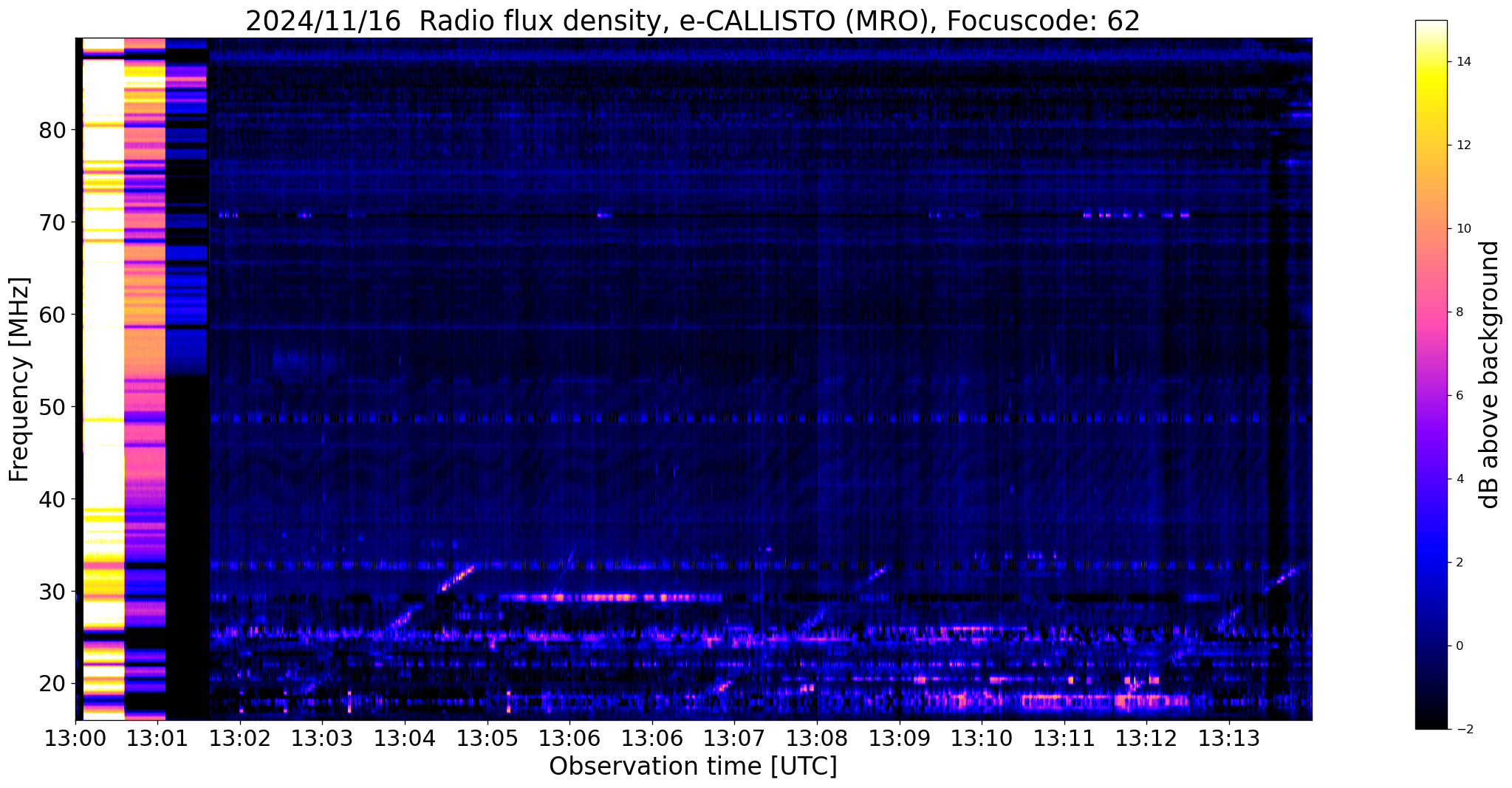Click the 13:03 time tick label
Viewport: 1512px width, 788px height.
322,739
